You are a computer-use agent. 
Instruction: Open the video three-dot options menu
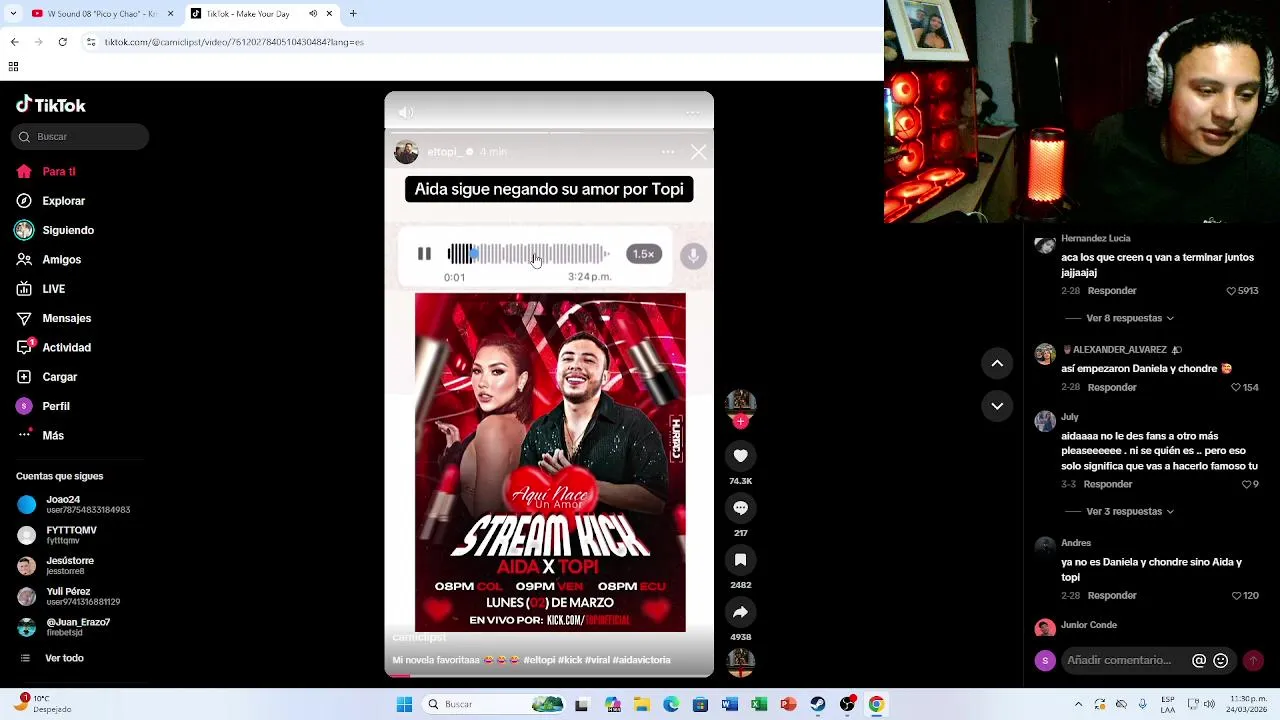tap(692, 112)
